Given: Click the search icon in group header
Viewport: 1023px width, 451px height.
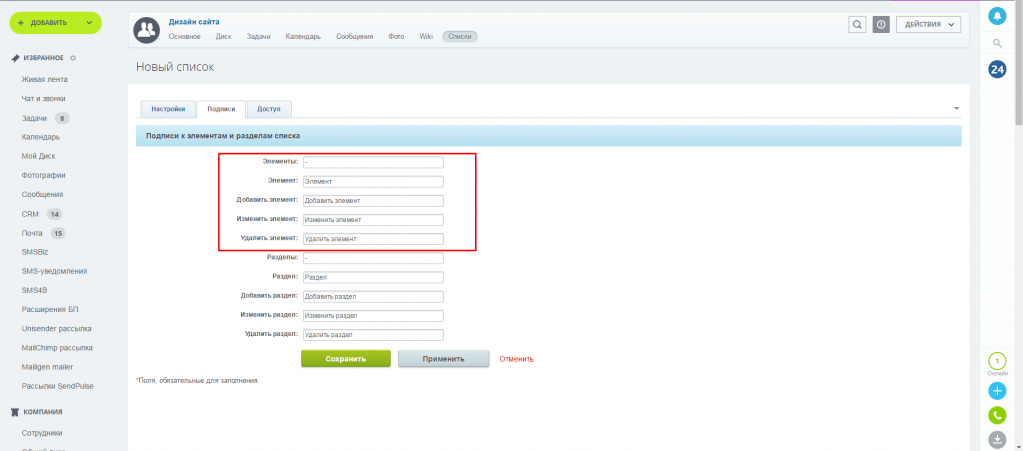Looking at the screenshot, I should pos(857,25).
